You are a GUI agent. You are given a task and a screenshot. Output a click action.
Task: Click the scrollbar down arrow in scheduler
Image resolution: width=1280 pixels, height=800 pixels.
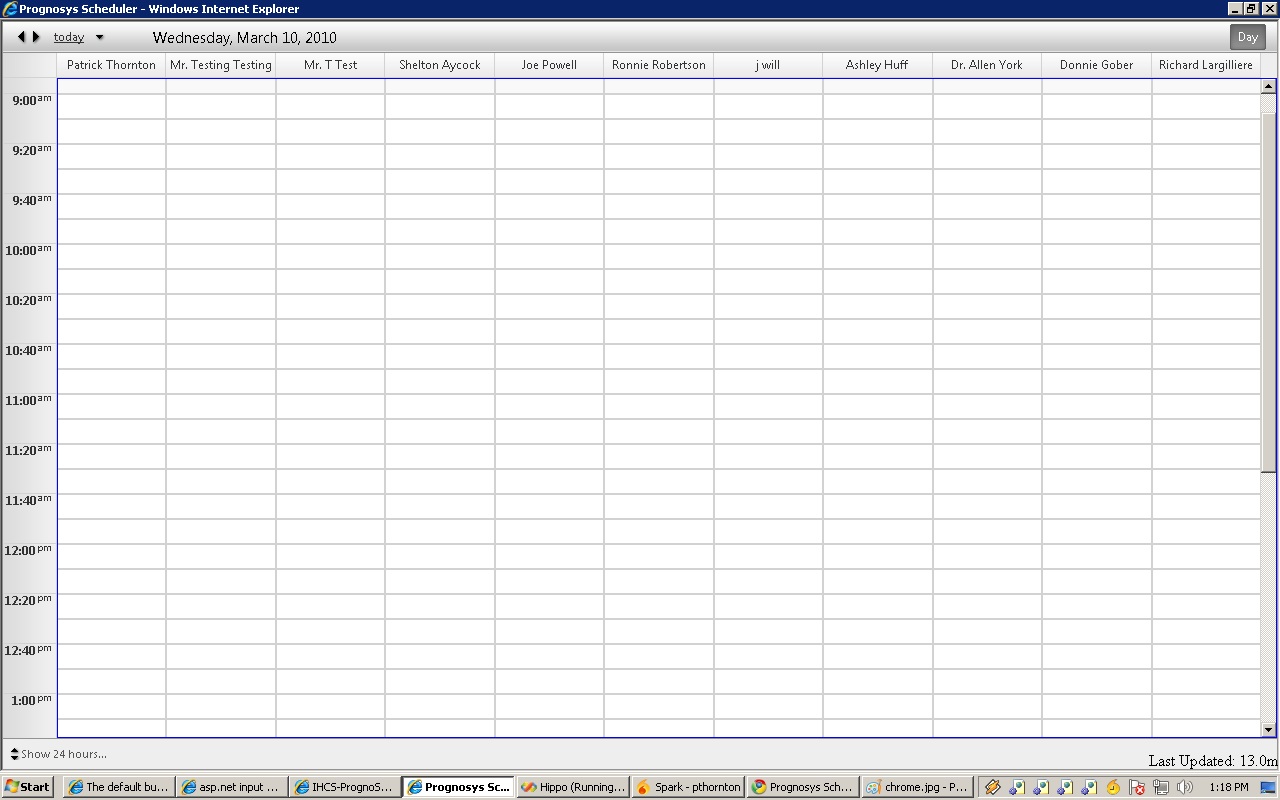coord(1268,730)
